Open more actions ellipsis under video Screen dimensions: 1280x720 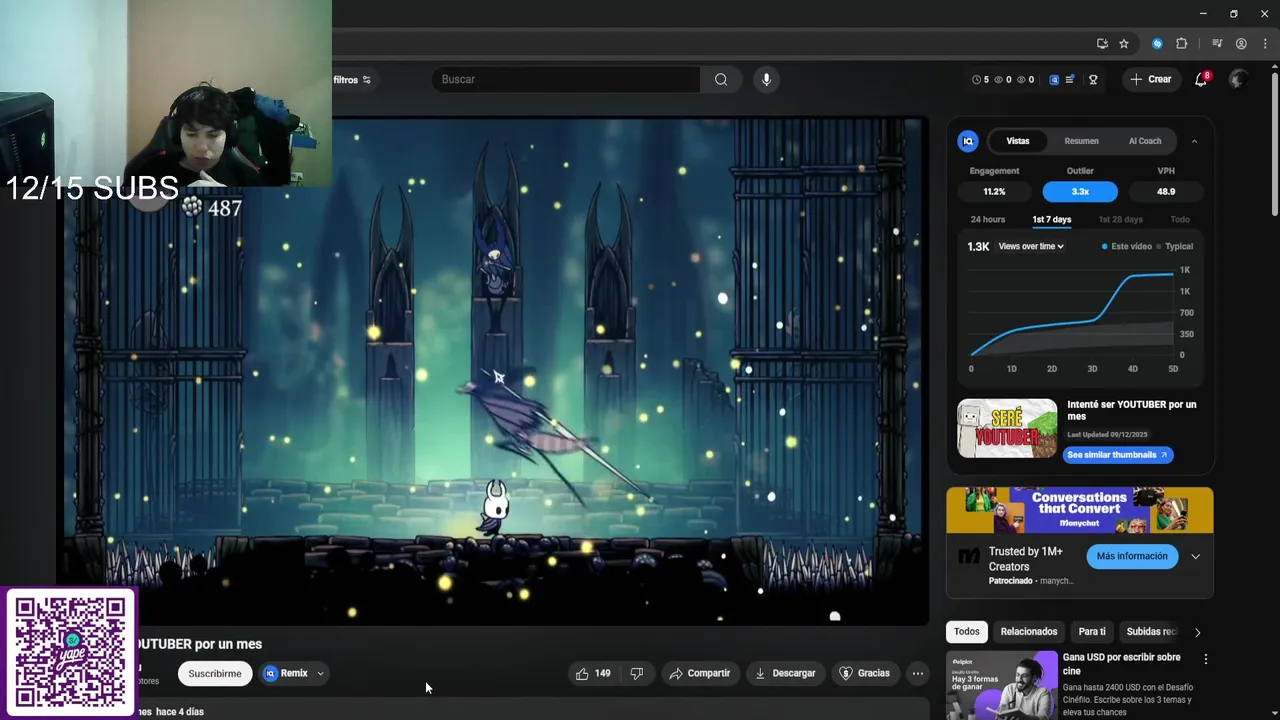(917, 673)
